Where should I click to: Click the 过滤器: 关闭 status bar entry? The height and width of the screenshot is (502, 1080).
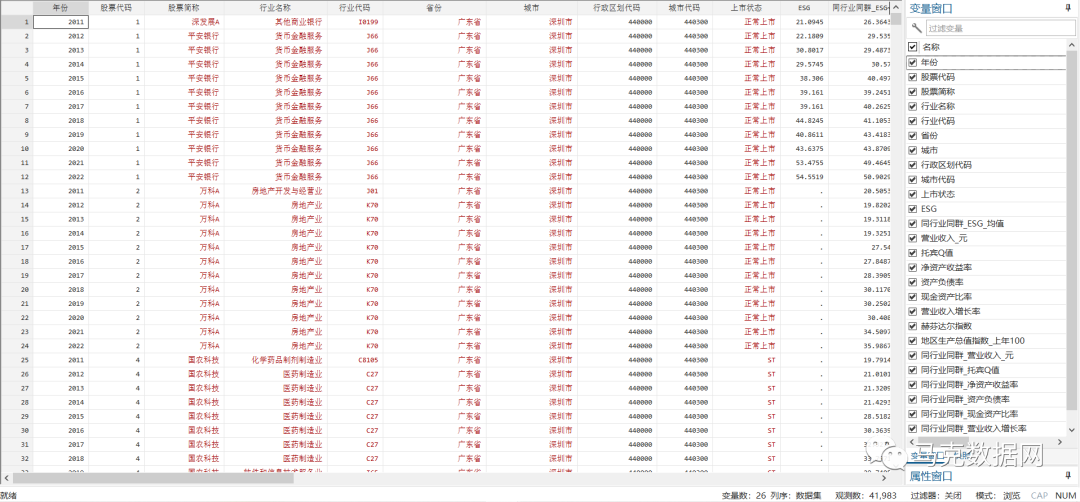936,495
